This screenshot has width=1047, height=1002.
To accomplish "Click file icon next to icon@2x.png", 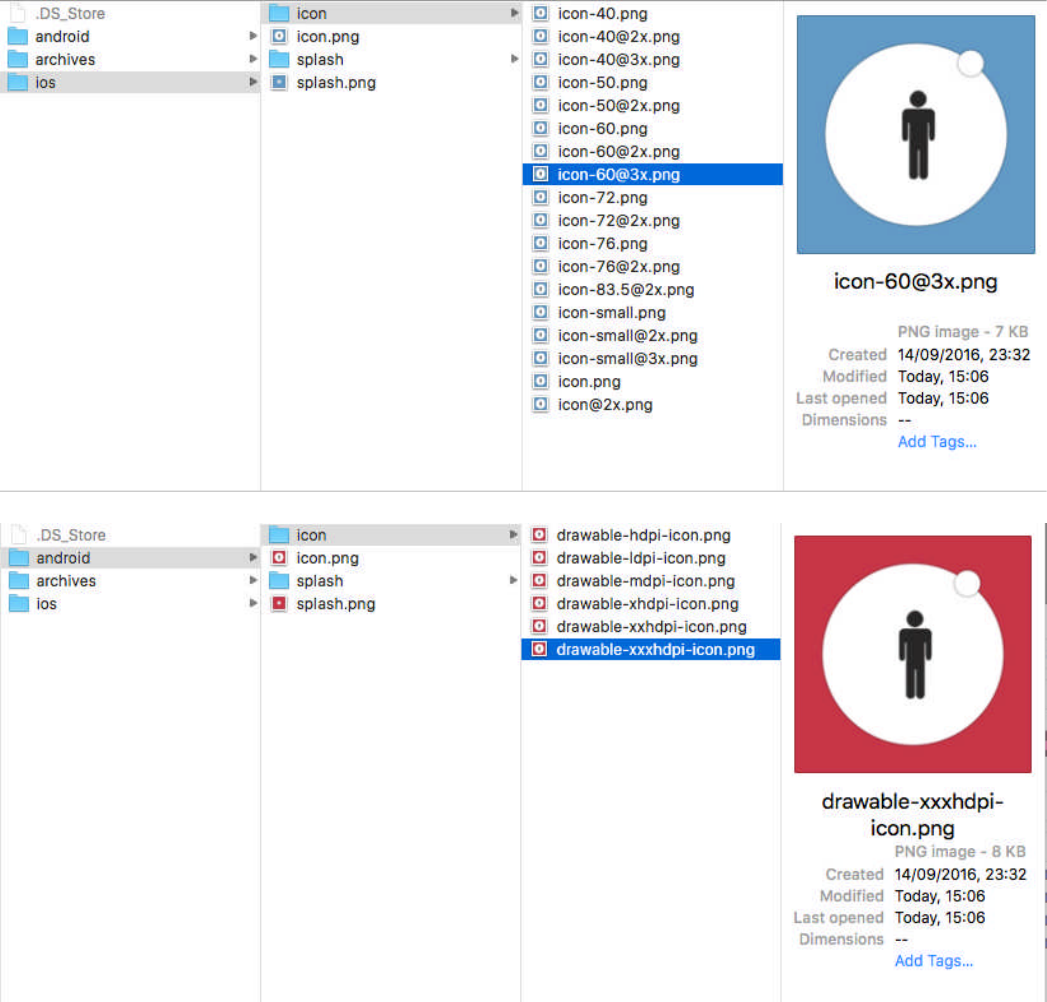I will pyautogui.click(x=540, y=405).
